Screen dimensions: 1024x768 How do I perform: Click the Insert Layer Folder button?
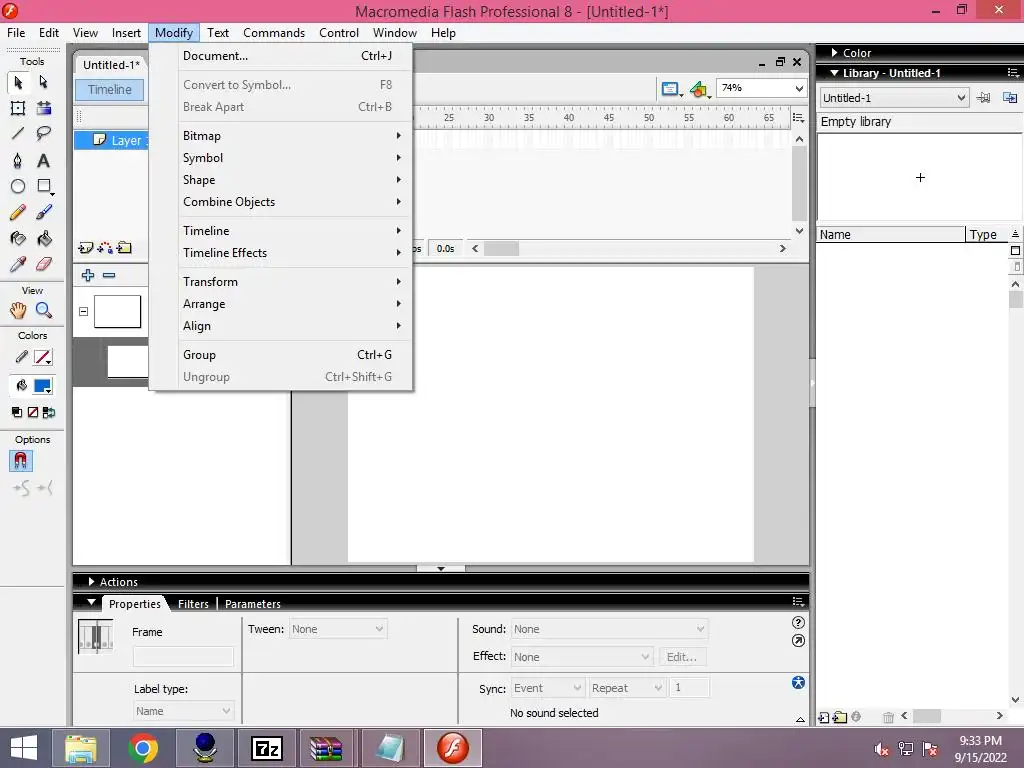pos(124,248)
